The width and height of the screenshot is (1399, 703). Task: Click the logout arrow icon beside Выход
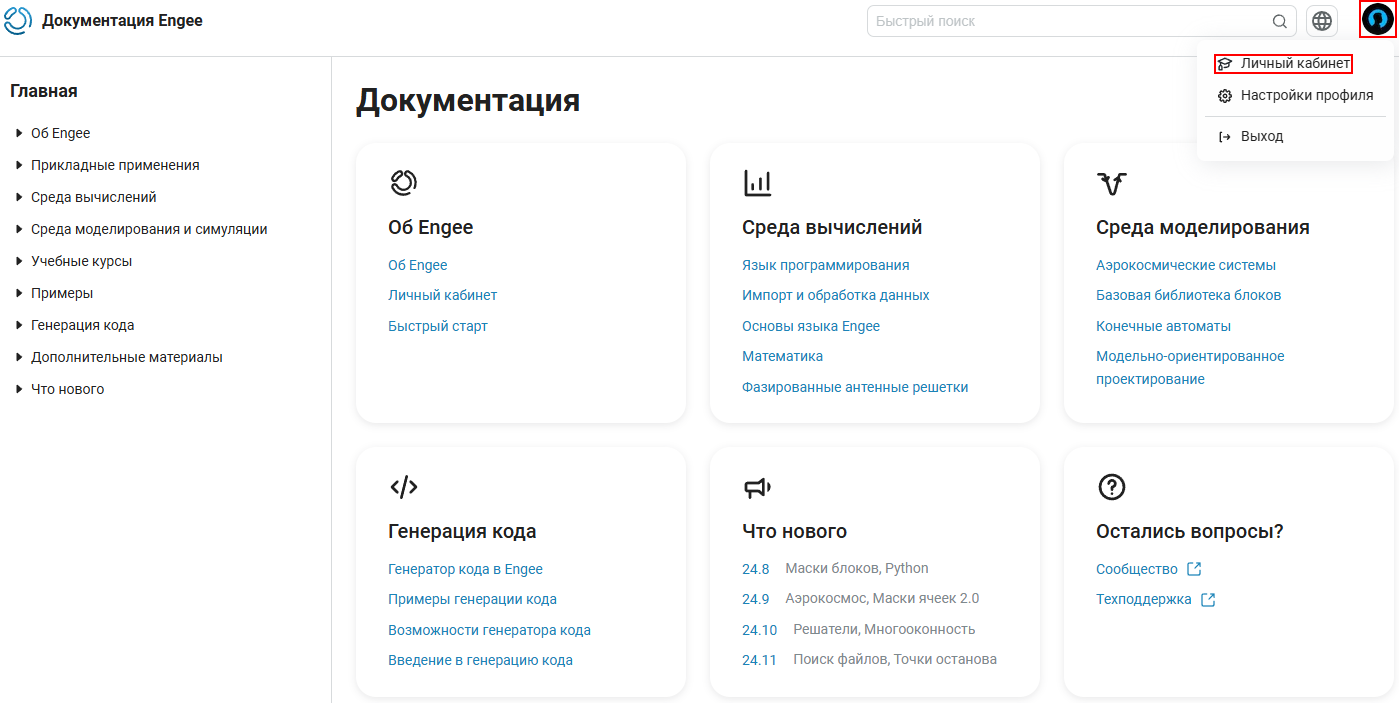click(x=1225, y=137)
